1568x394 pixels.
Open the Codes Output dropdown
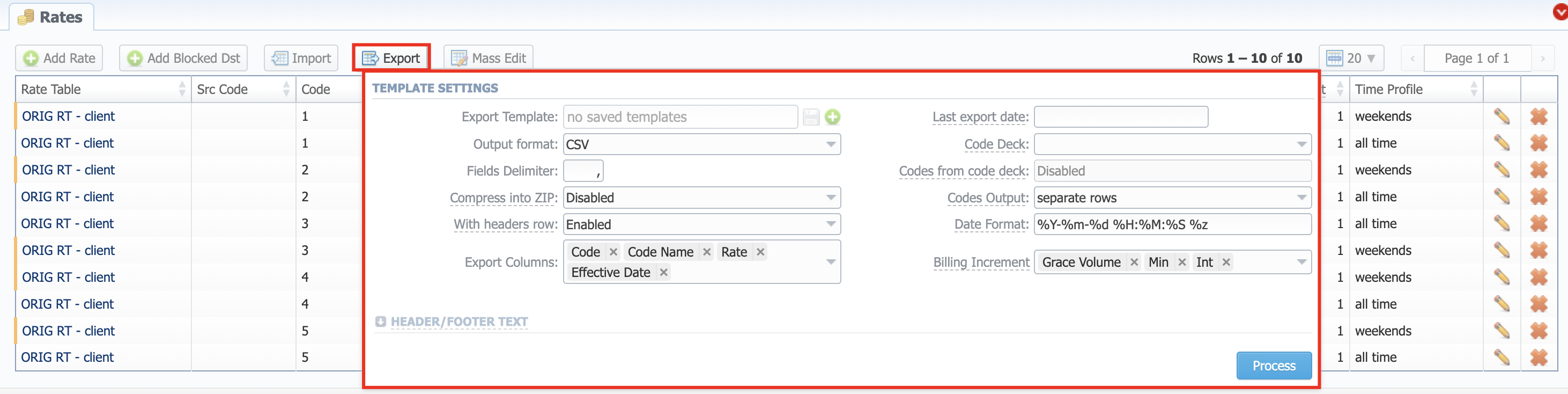(x=1172, y=198)
